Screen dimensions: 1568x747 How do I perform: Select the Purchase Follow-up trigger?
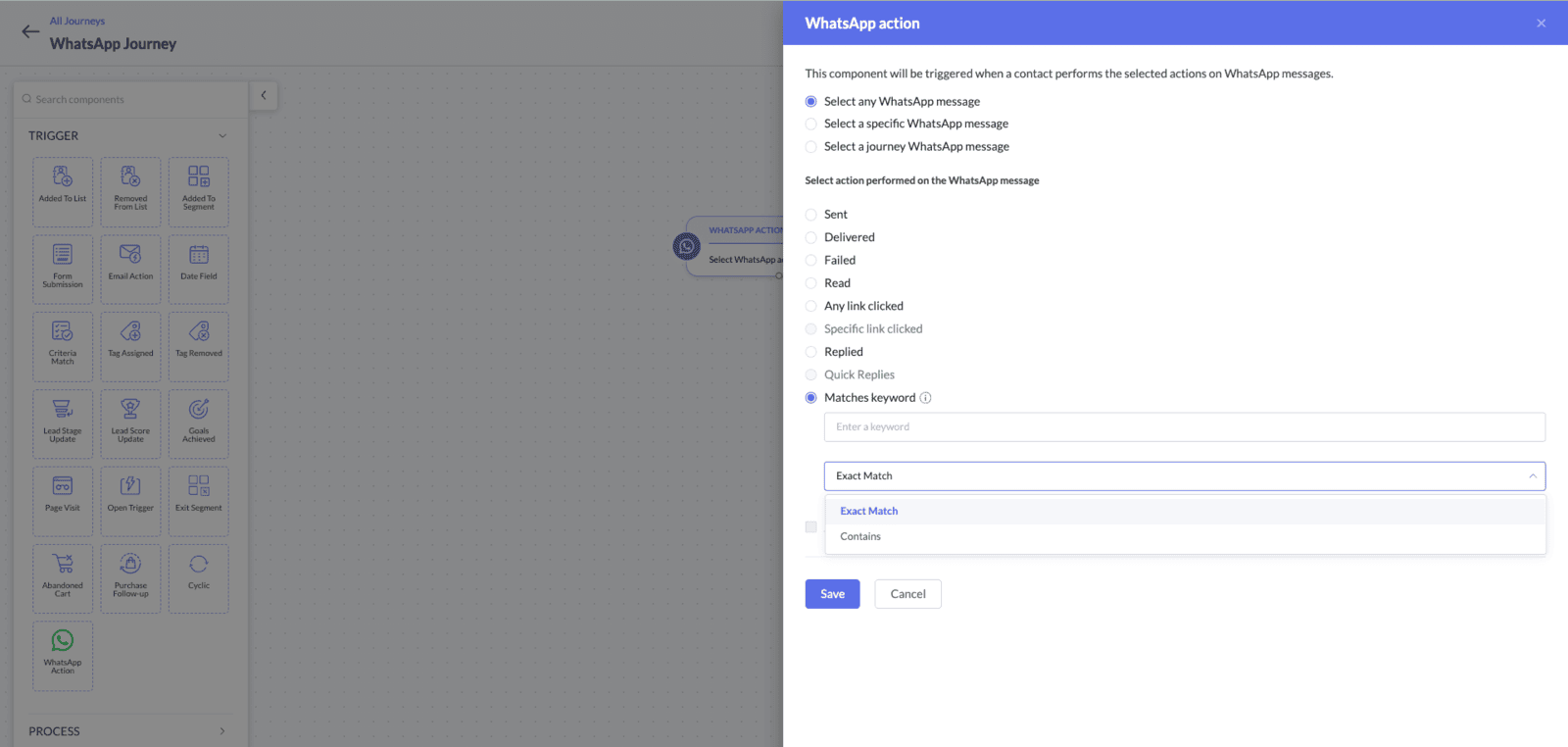(x=130, y=579)
